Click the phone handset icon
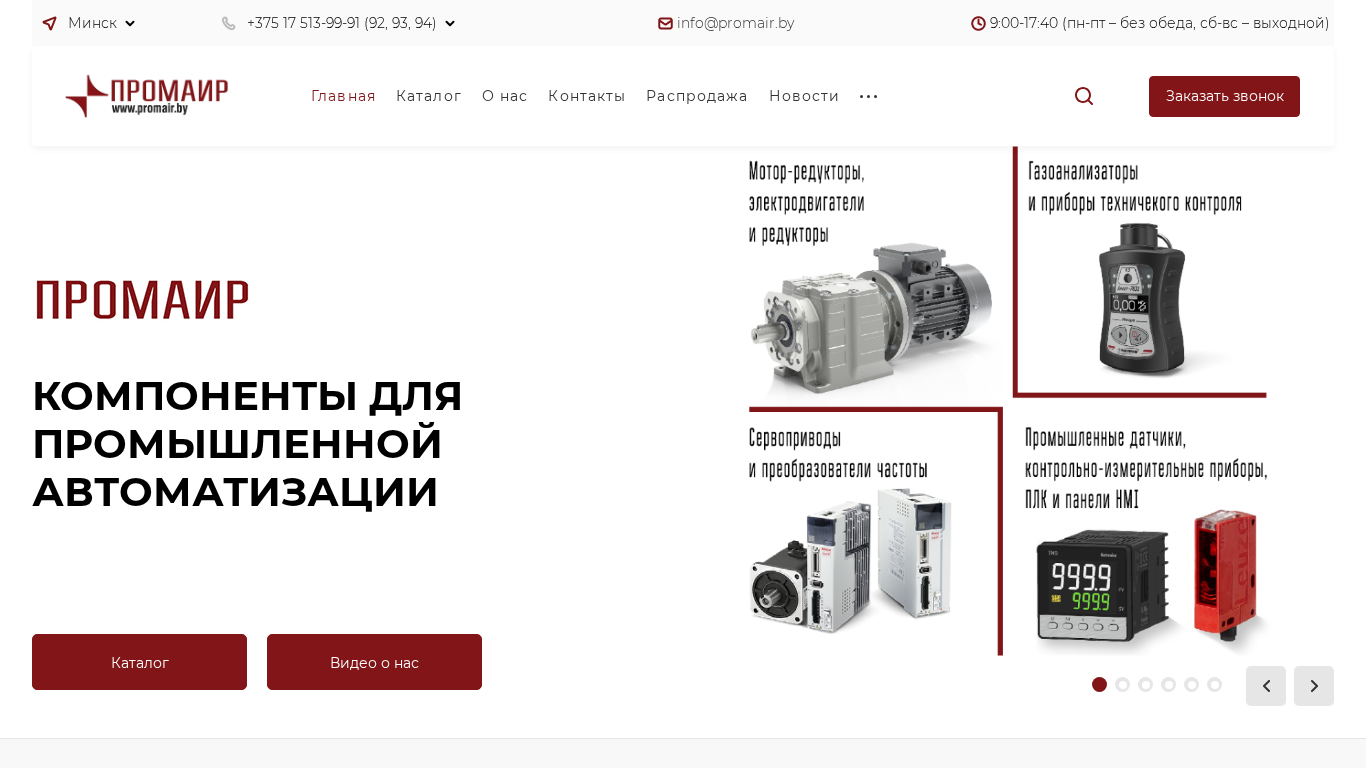Image resolution: width=1366 pixels, height=768 pixels. tap(229, 23)
